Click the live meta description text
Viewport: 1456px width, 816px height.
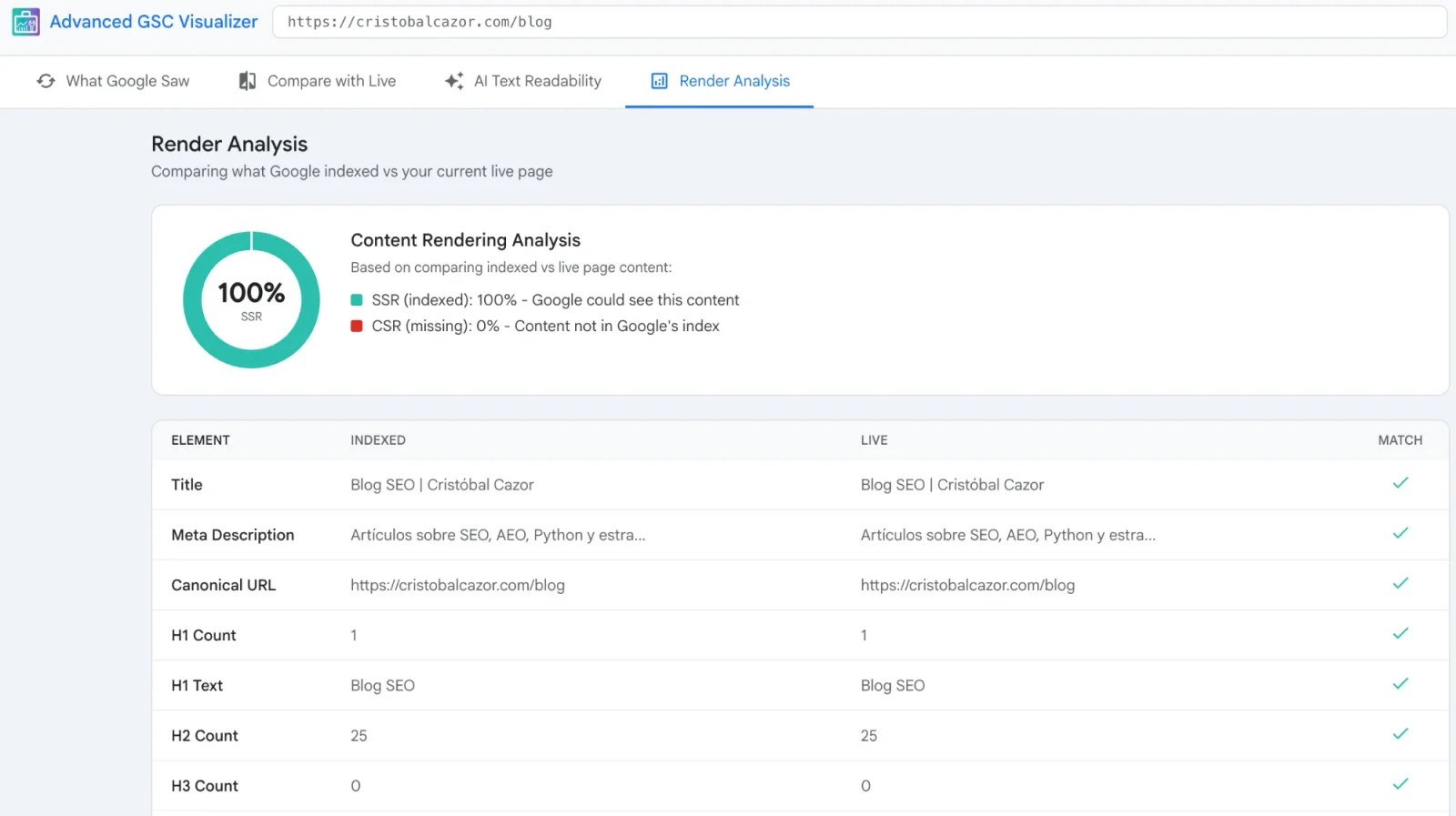pyautogui.click(x=1008, y=535)
